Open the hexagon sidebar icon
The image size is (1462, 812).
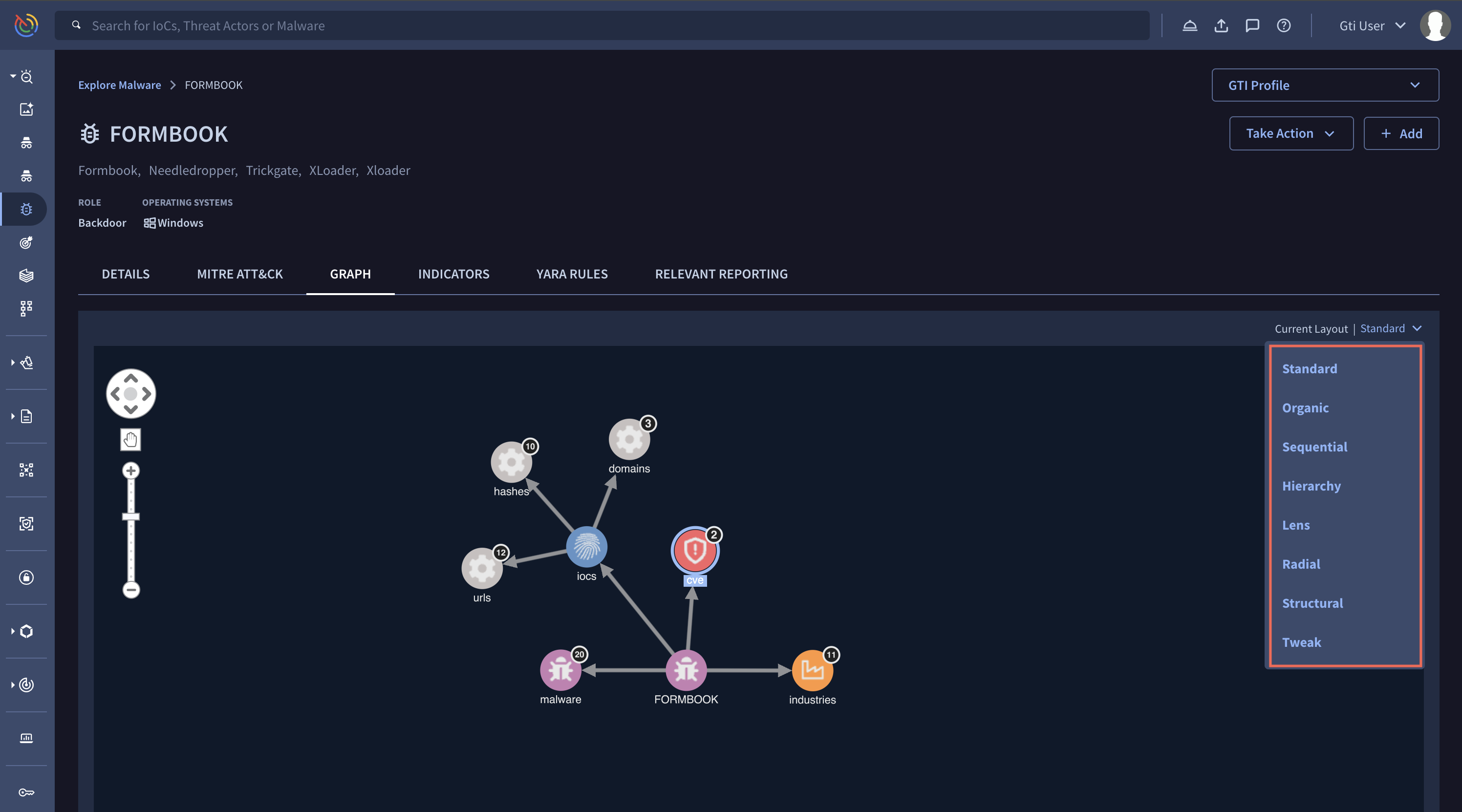27,632
